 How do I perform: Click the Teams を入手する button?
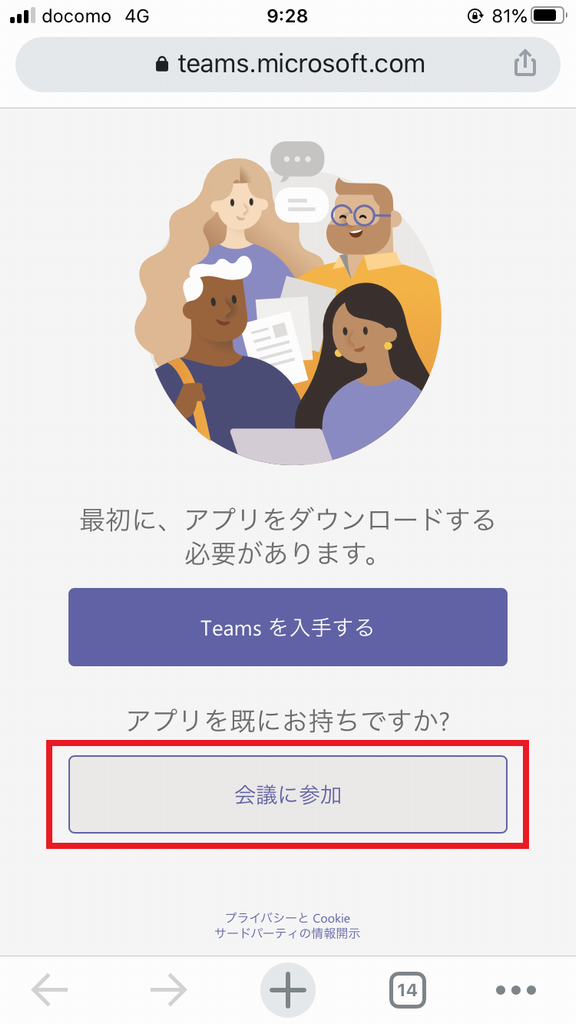click(x=288, y=627)
